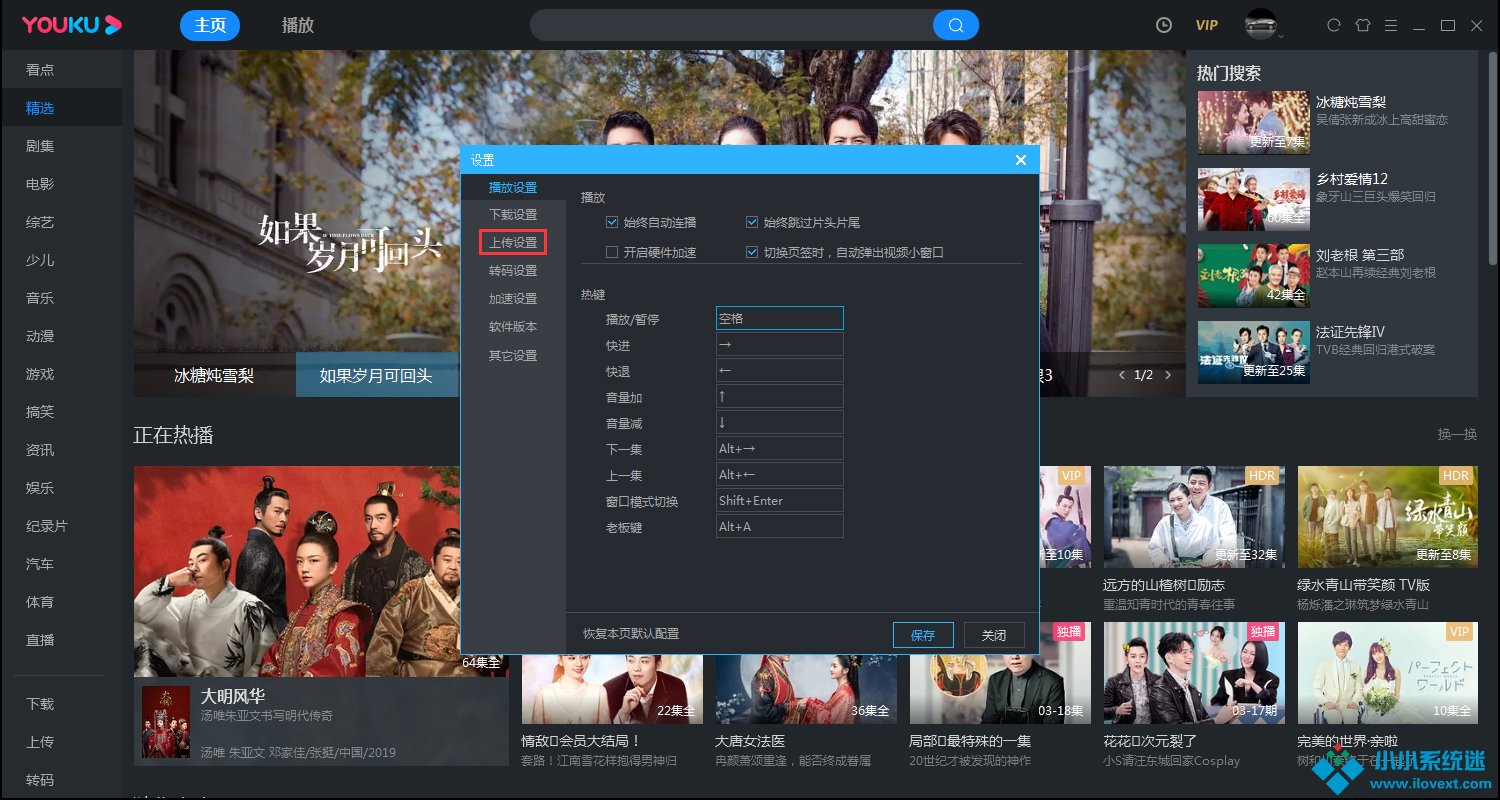Viewport: 1500px width, 800px height.
Task: Click the 播放/暂停 hotkey field
Action: (x=779, y=318)
